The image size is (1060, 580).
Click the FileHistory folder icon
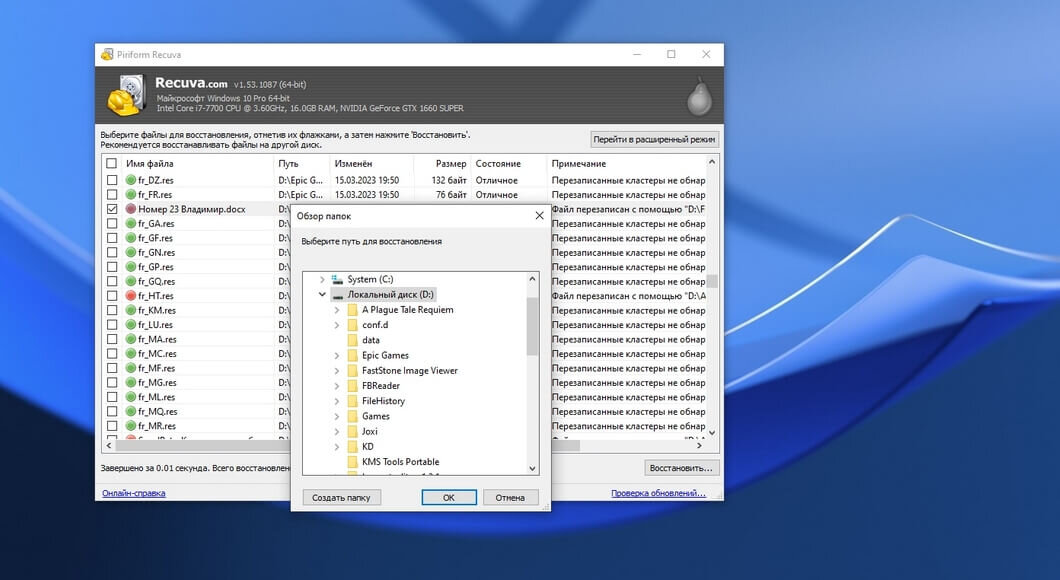tap(352, 401)
